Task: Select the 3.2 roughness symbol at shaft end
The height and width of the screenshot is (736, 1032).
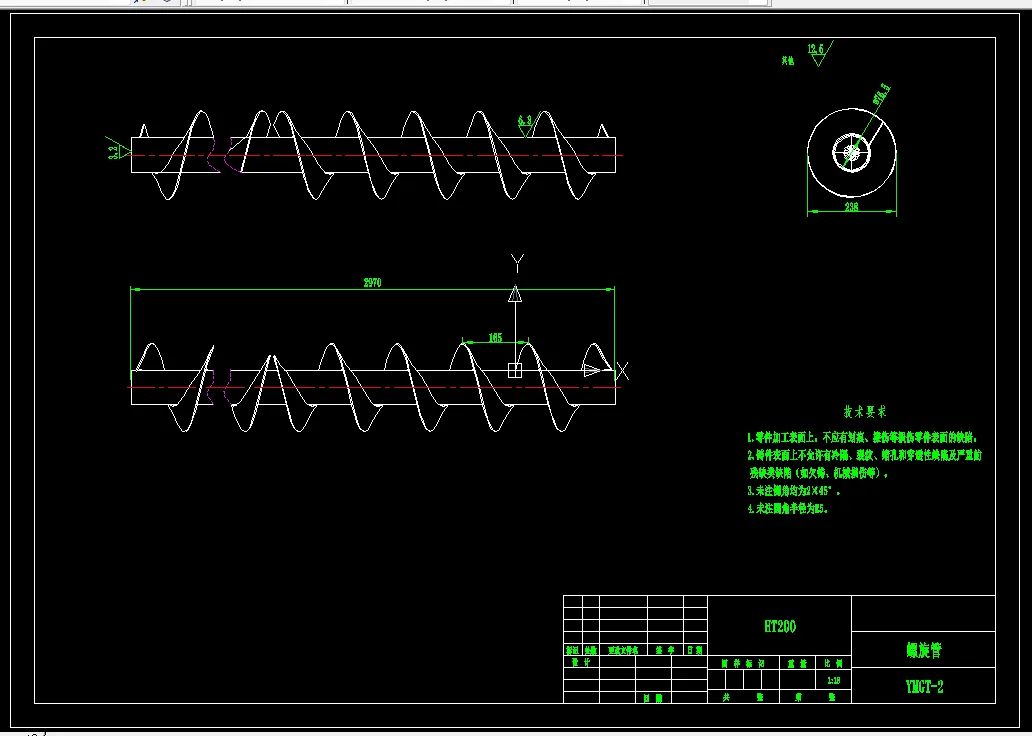Action: click(116, 150)
